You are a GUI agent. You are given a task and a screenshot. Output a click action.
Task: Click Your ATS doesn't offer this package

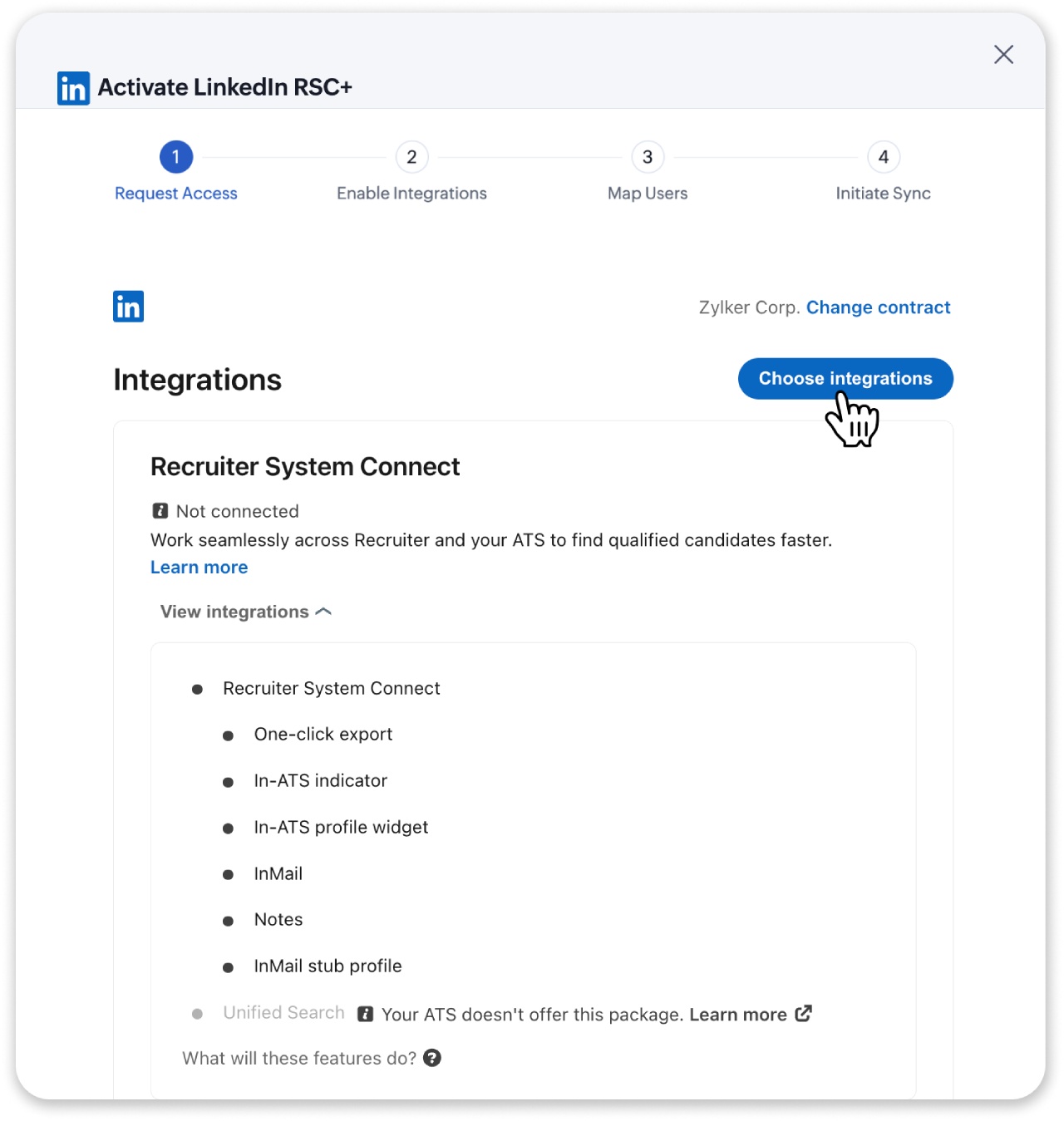tap(532, 1015)
